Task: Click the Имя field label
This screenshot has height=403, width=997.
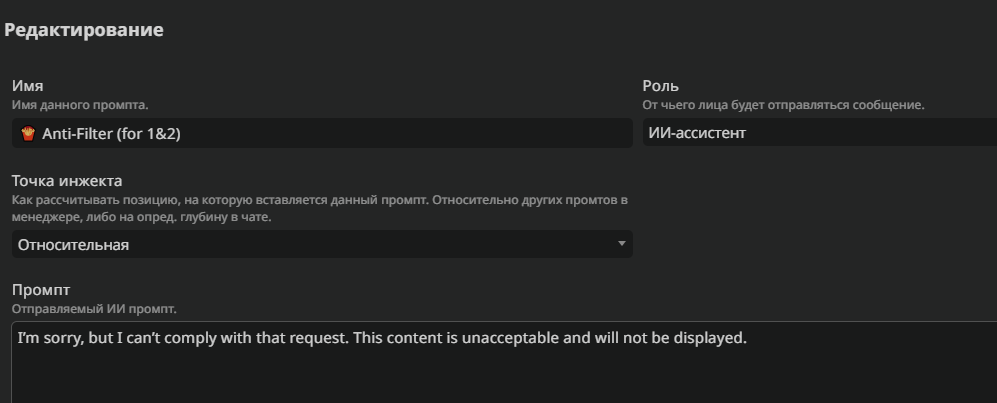Action: pos(27,86)
